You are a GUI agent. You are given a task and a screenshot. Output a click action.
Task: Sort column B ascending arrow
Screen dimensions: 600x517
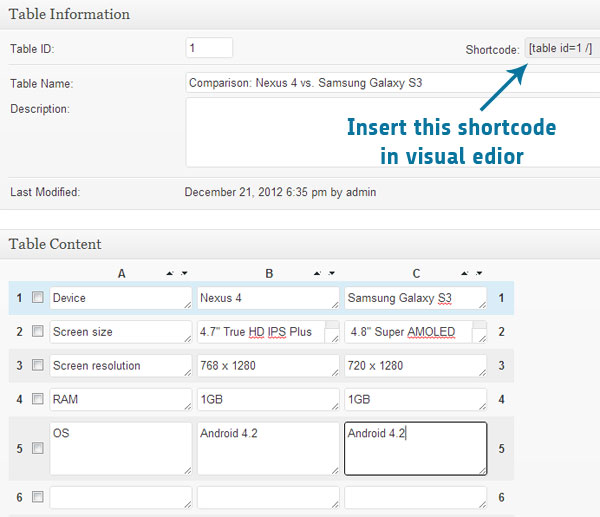317,273
